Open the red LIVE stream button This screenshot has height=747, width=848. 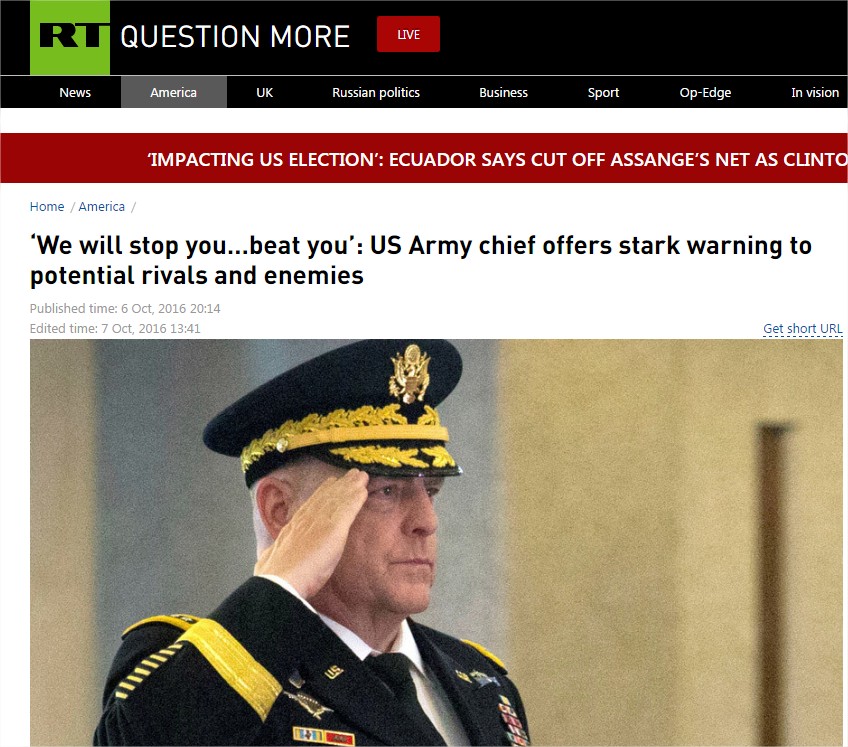[x=408, y=34]
